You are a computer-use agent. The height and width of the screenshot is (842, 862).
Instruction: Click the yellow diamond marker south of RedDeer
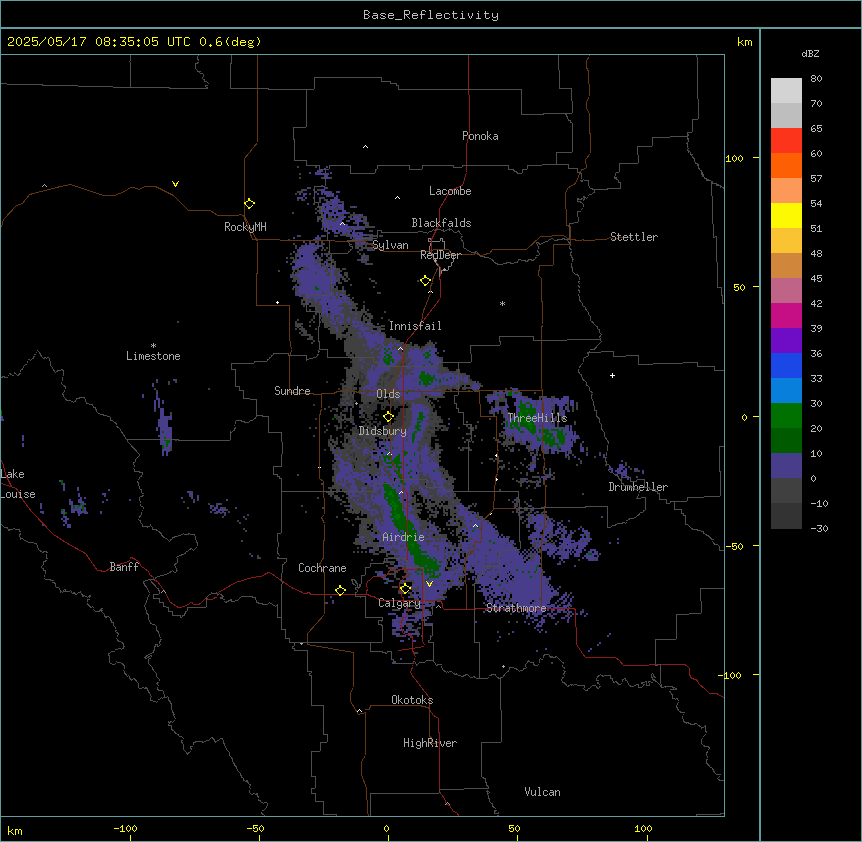point(425,280)
